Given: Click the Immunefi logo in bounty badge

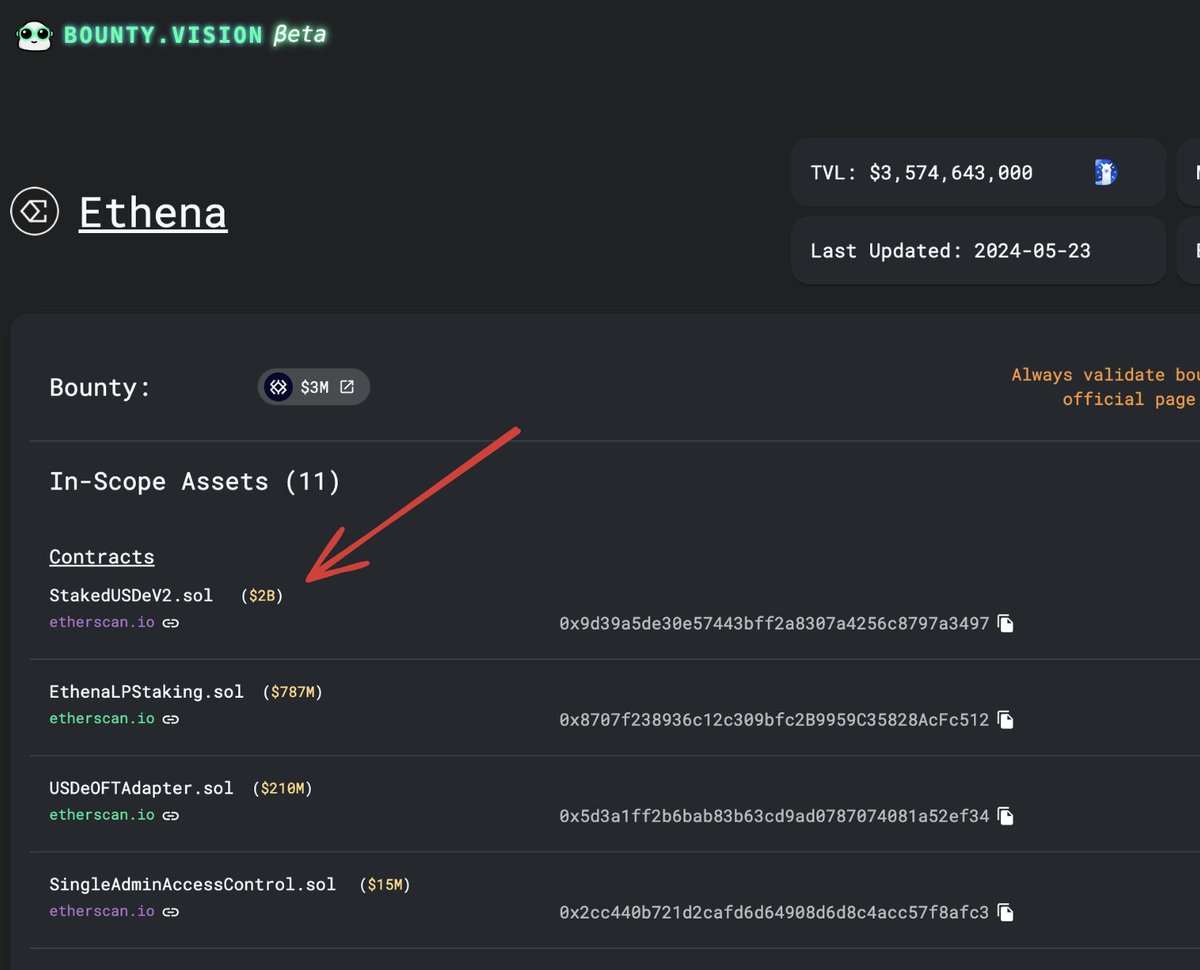Looking at the screenshot, I should pyautogui.click(x=279, y=387).
